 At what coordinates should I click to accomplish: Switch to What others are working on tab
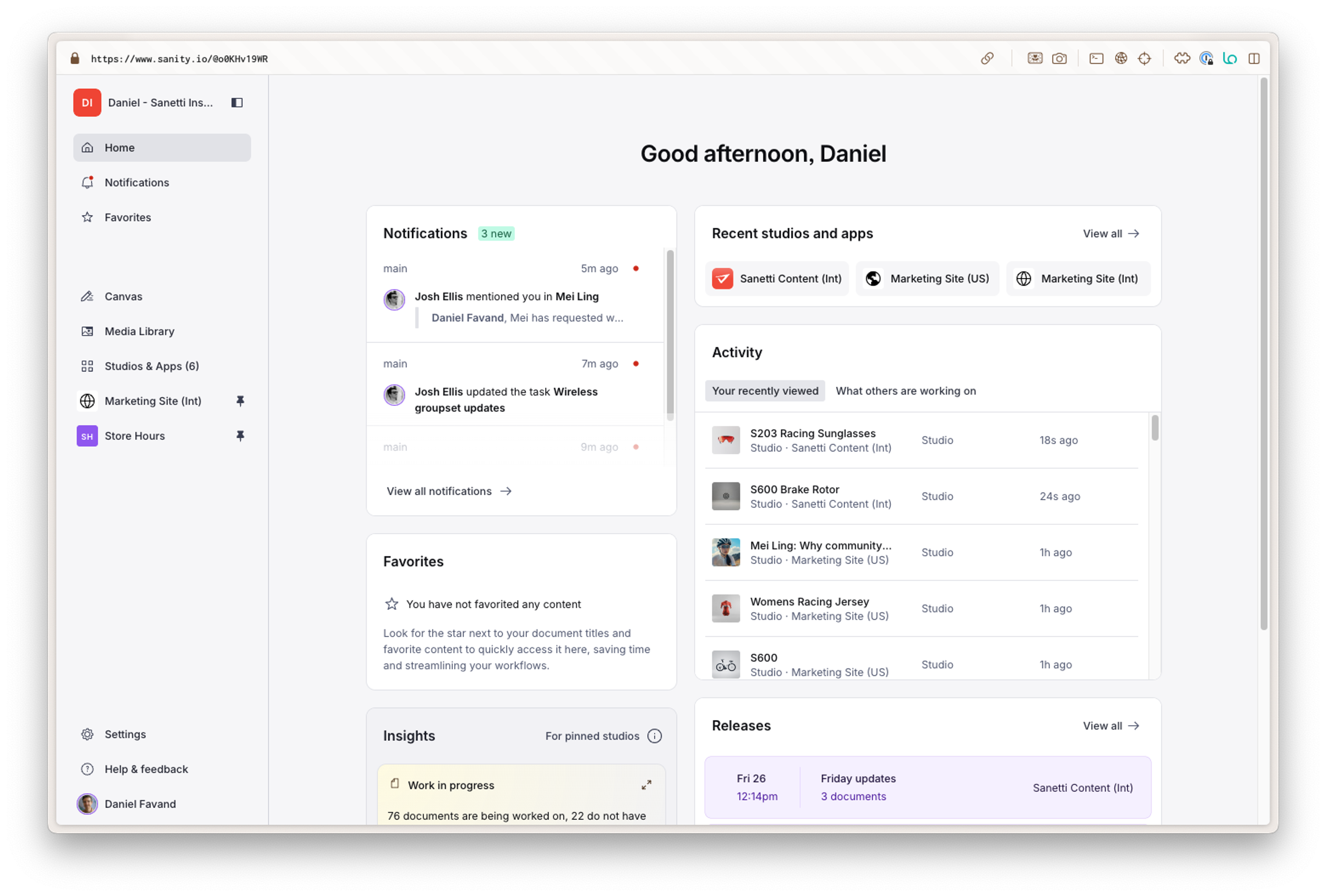(x=905, y=391)
